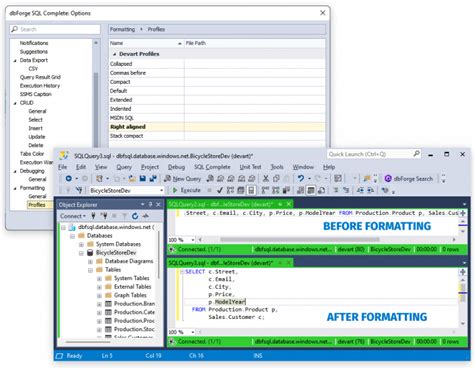474x370 pixels.
Task: Click the Save file icon in toolbar
Action: pos(143,179)
